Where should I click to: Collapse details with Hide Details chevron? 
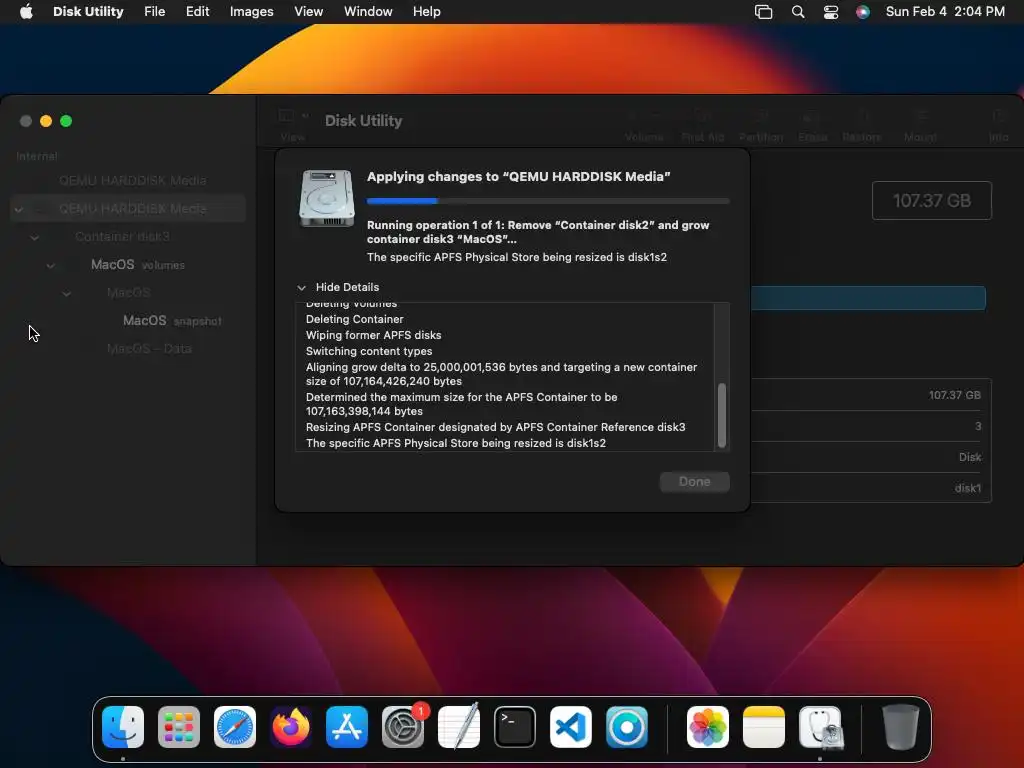point(301,287)
